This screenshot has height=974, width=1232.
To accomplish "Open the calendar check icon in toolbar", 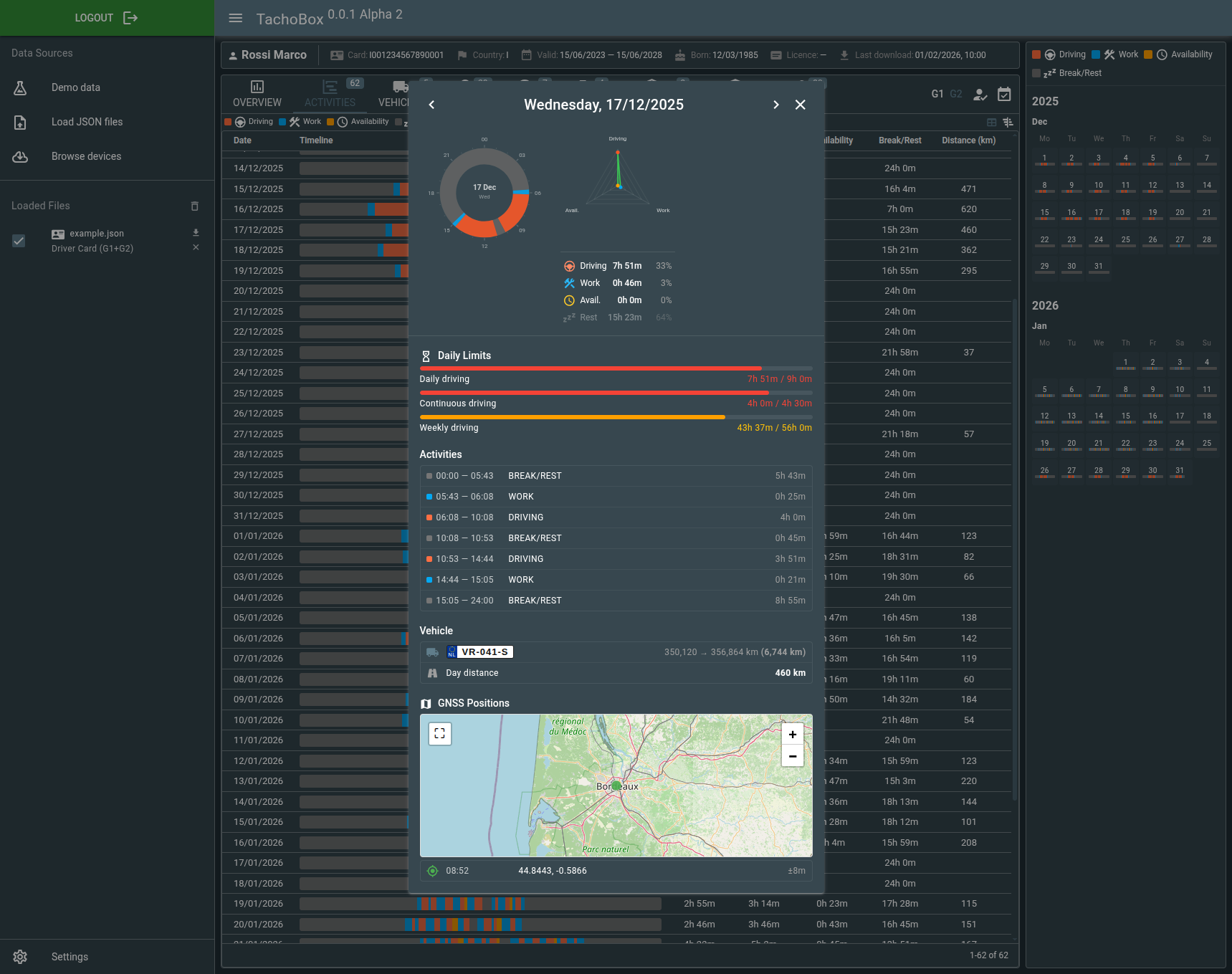I will [x=1004, y=94].
